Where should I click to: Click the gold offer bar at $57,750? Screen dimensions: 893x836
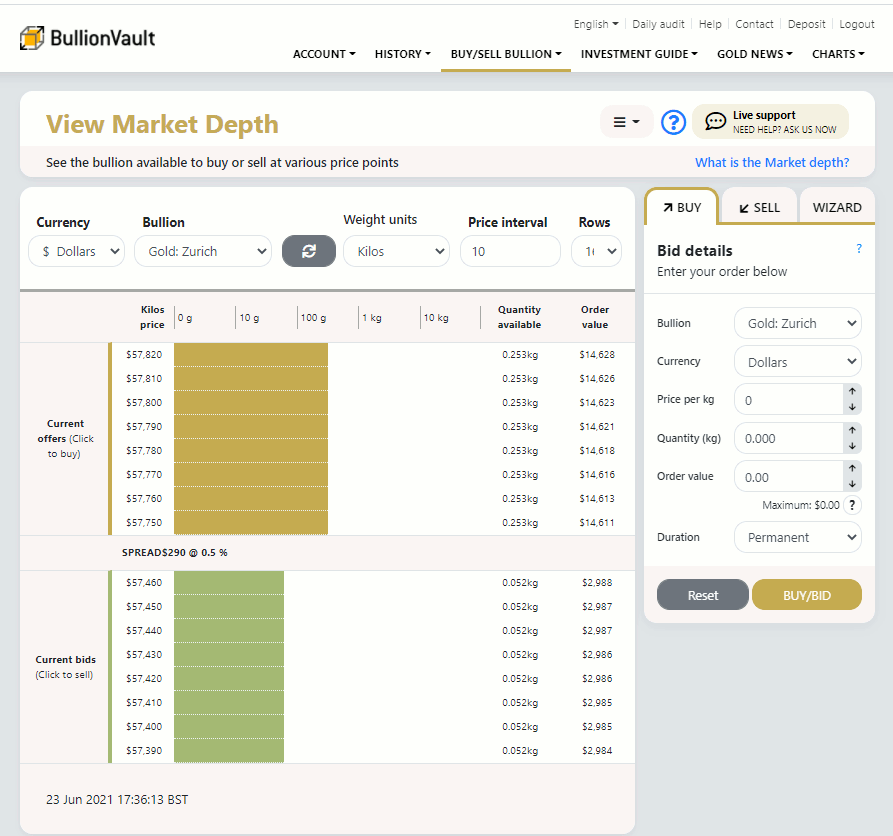tap(251, 523)
